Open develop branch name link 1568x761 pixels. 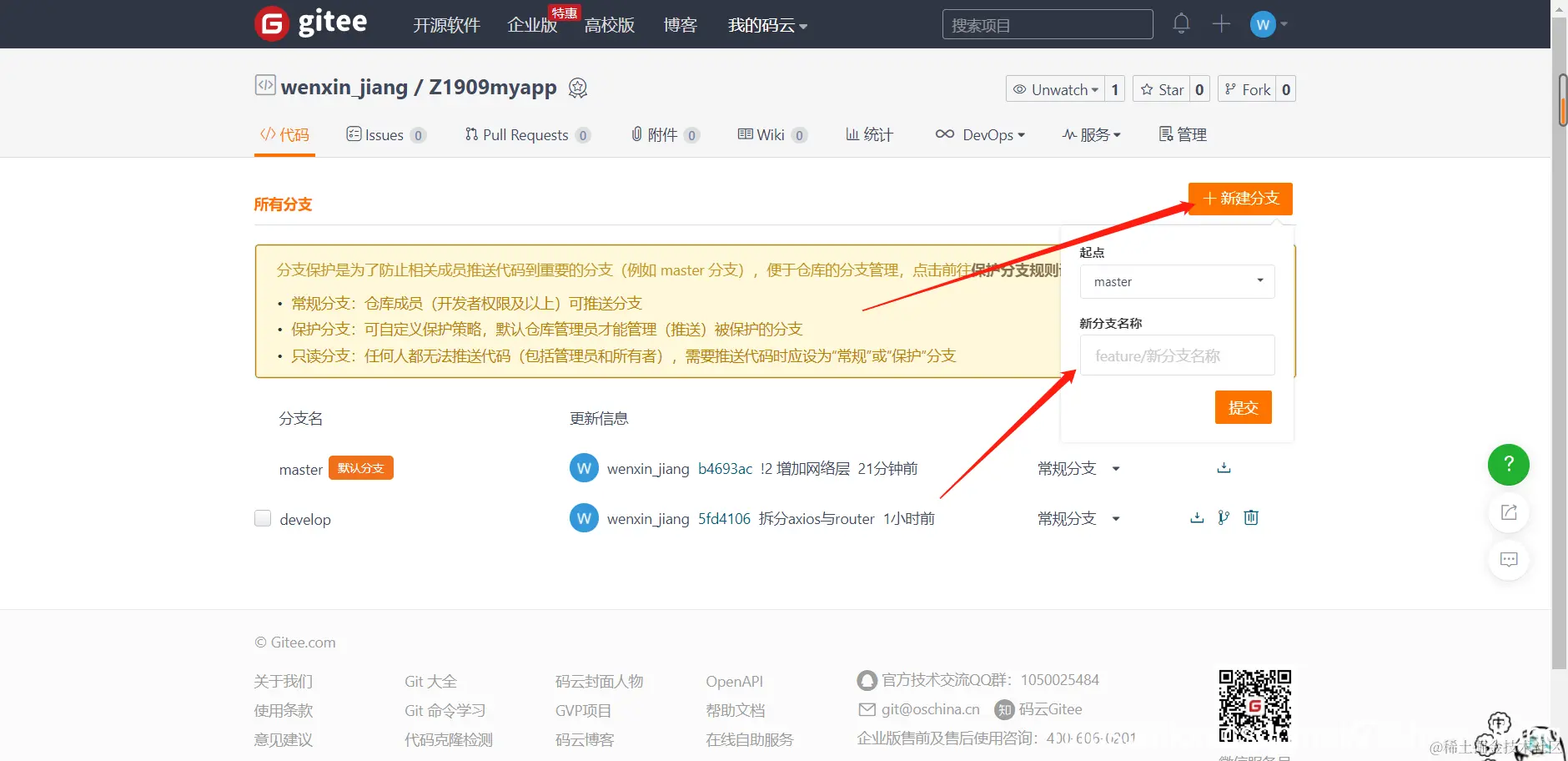coord(305,519)
